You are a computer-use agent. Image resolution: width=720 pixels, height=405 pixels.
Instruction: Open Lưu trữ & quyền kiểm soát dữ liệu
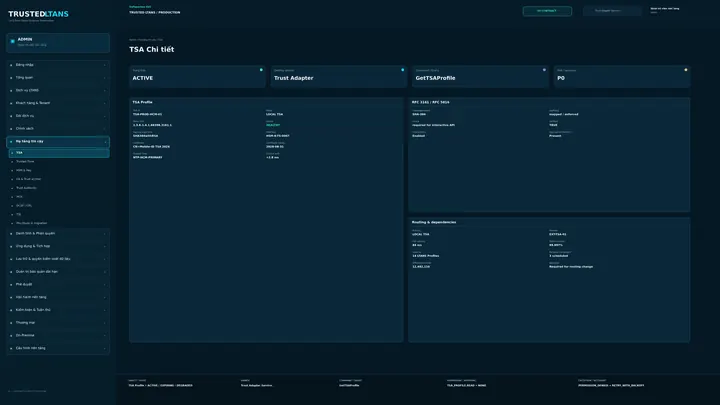(58, 259)
